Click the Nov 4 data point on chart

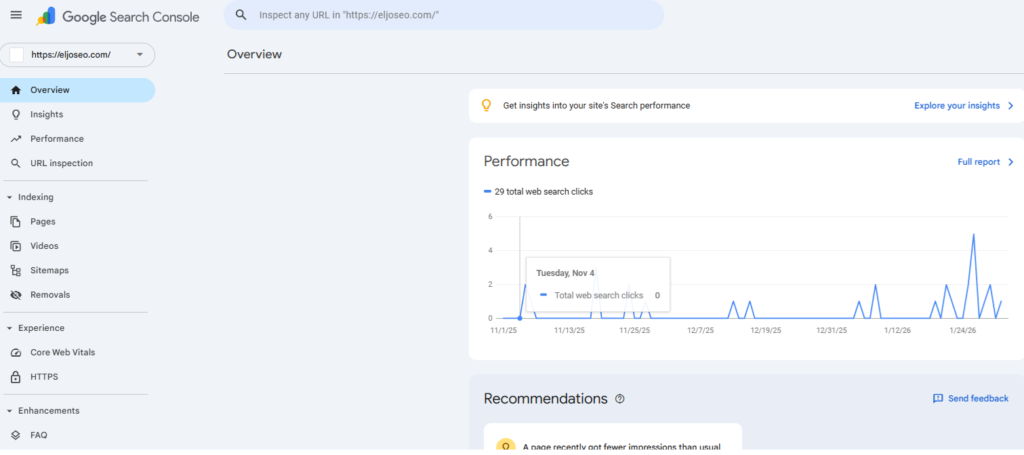pyautogui.click(x=519, y=318)
